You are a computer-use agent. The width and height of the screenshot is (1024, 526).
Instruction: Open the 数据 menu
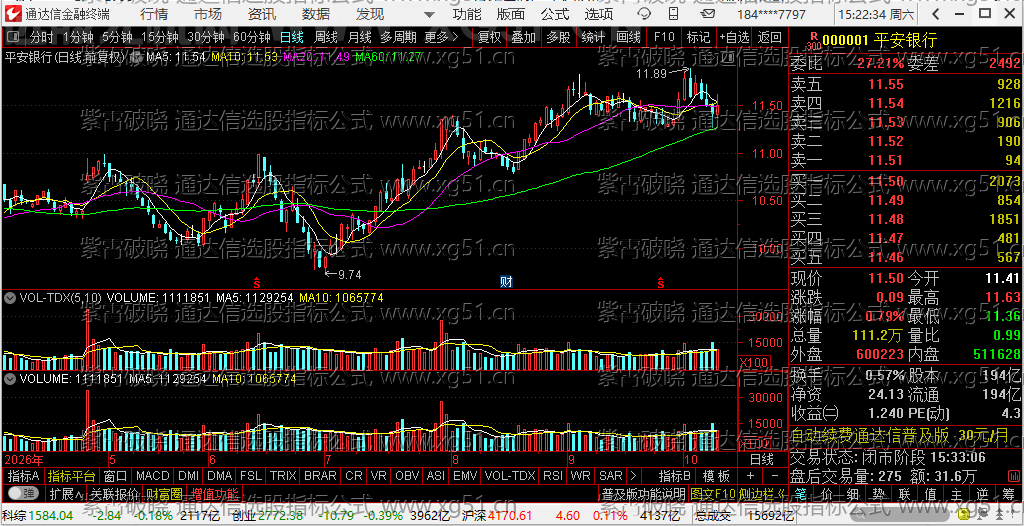316,14
